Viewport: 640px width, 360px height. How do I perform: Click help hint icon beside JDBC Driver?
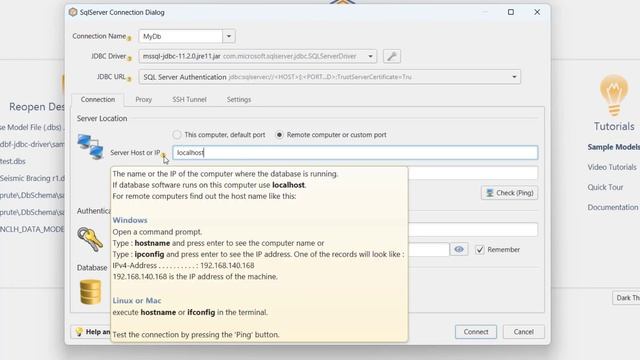(129, 59)
